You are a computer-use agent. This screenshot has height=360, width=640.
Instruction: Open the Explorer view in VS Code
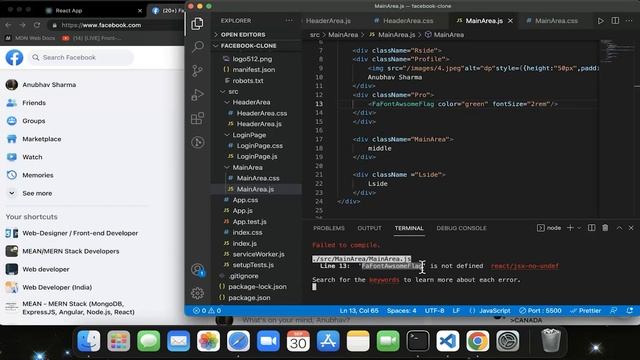[198, 24]
